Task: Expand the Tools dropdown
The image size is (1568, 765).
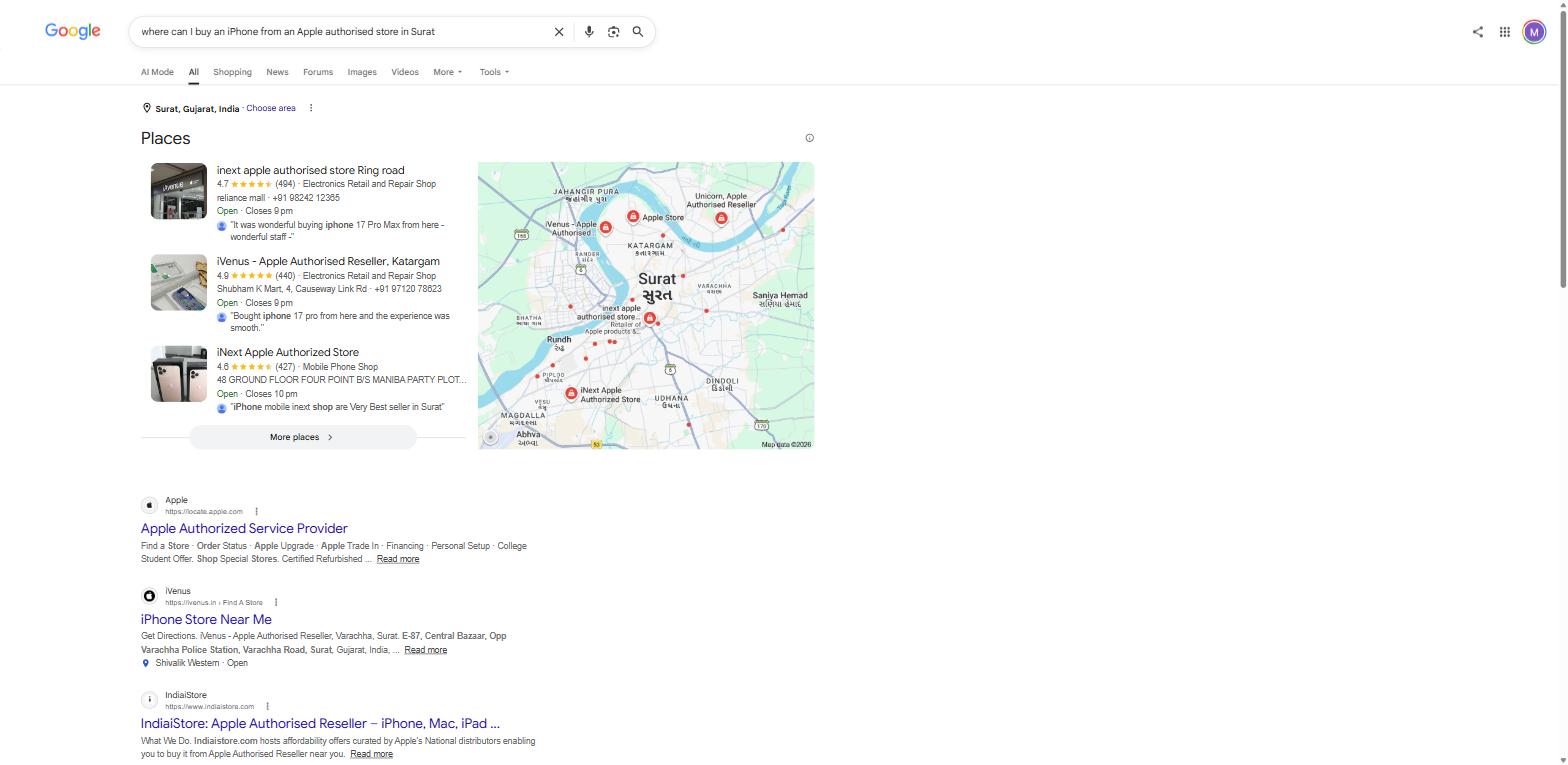Action: [494, 72]
